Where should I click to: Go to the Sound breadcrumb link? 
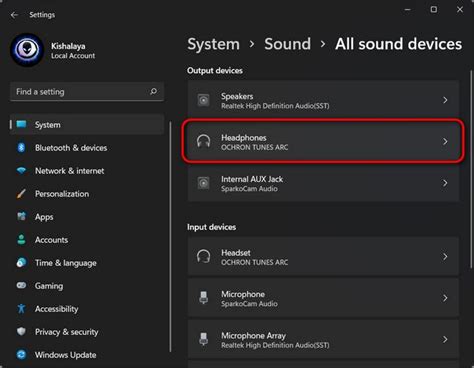(287, 44)
